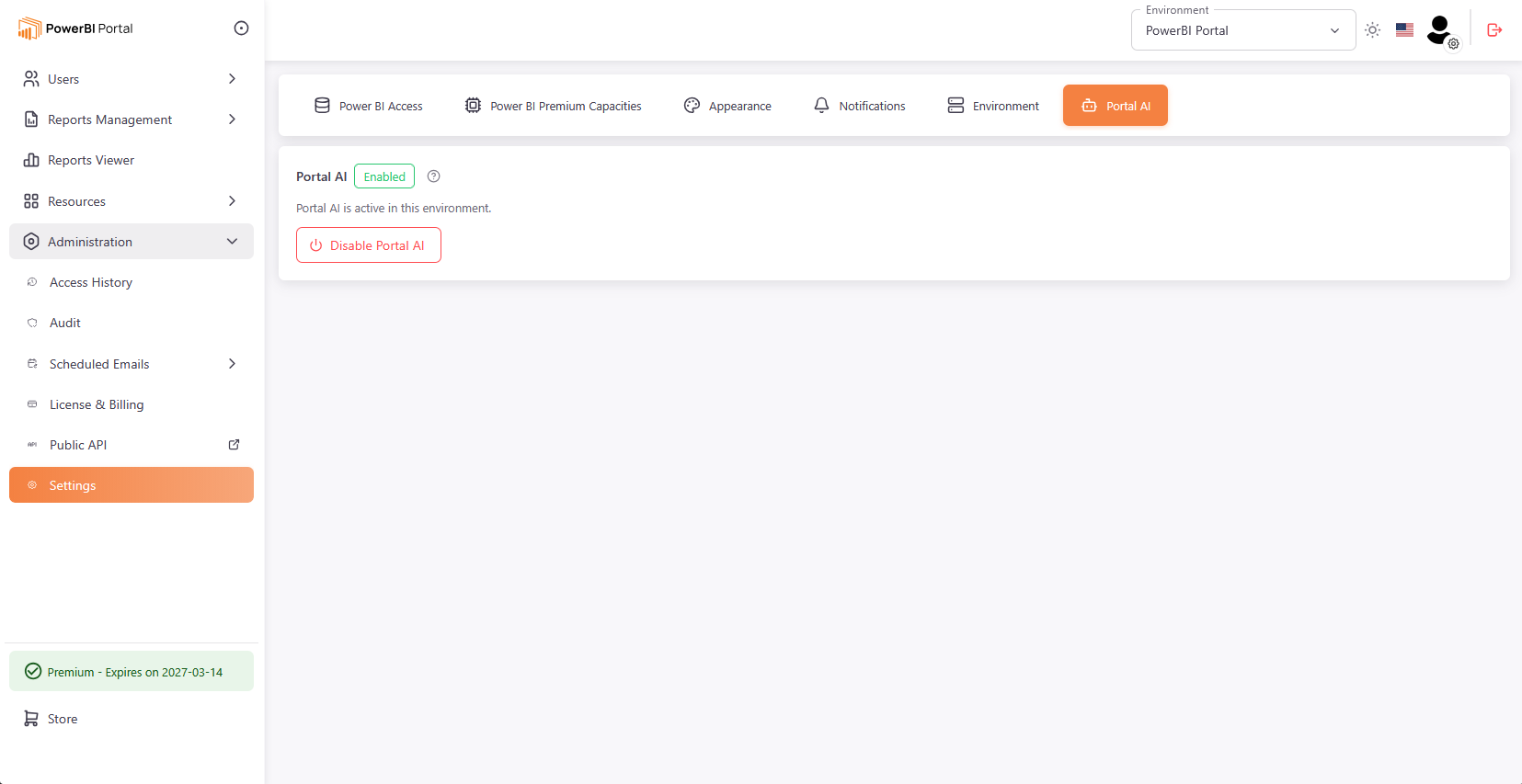Expand the Resources chevron
Screen dimensions: 1522x784
pyautogui.click(x=232, y=201)
